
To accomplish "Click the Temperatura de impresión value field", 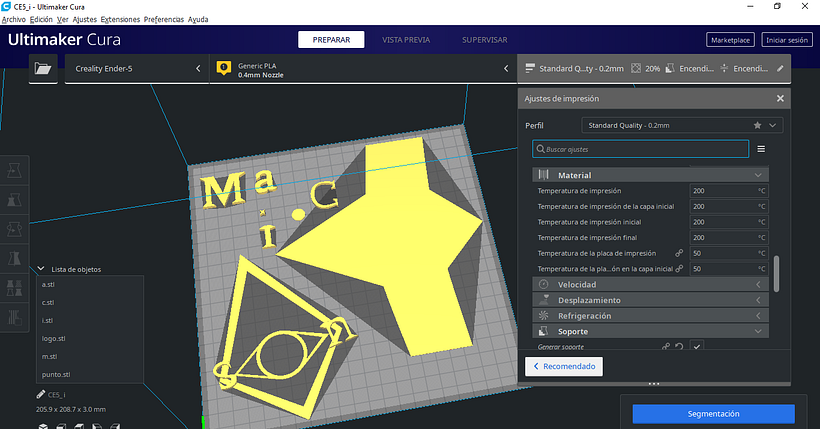I will pyautogui.click(x=728, y=191).
